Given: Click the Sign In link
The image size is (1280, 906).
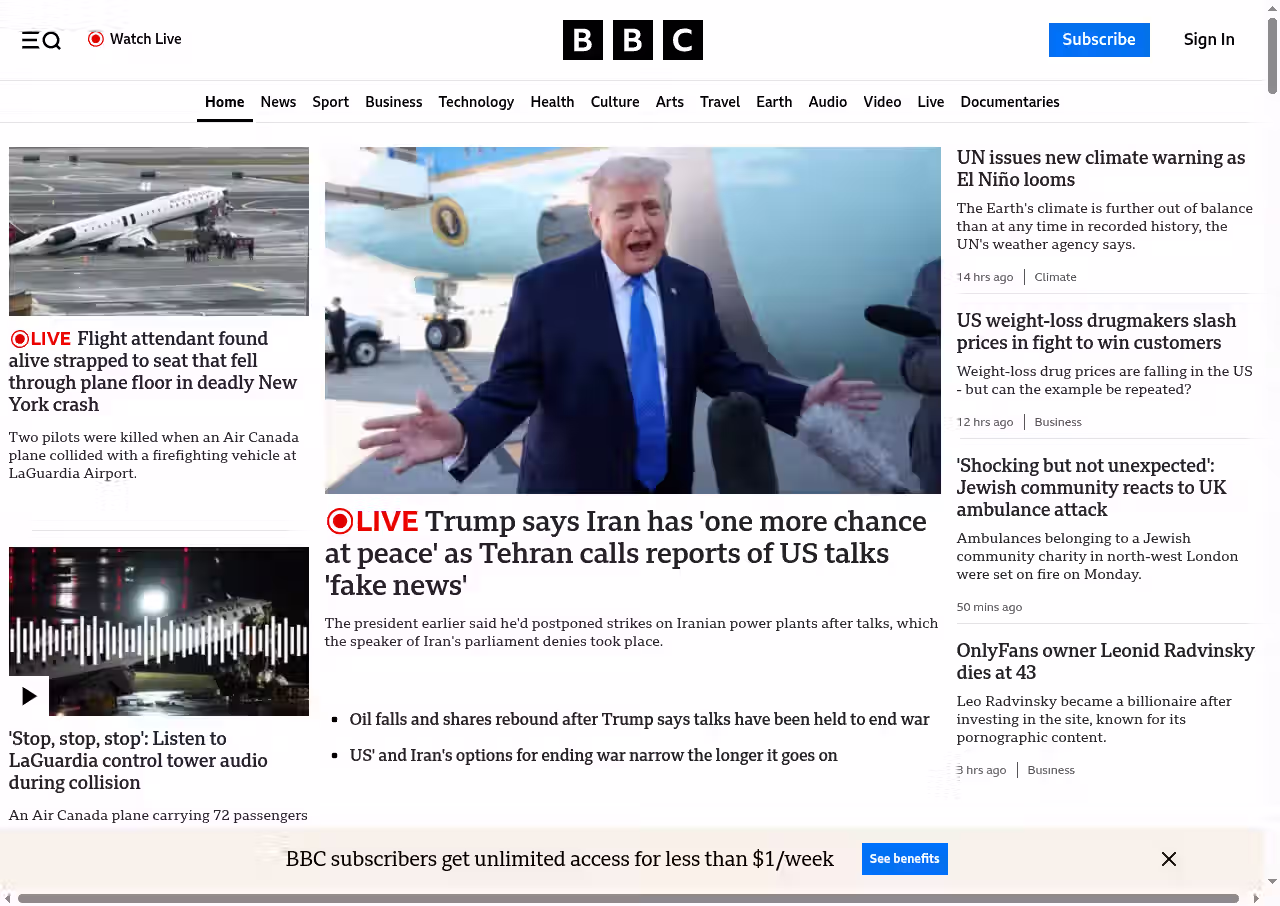Looking at the screenshot, I should pos(1208,40).
